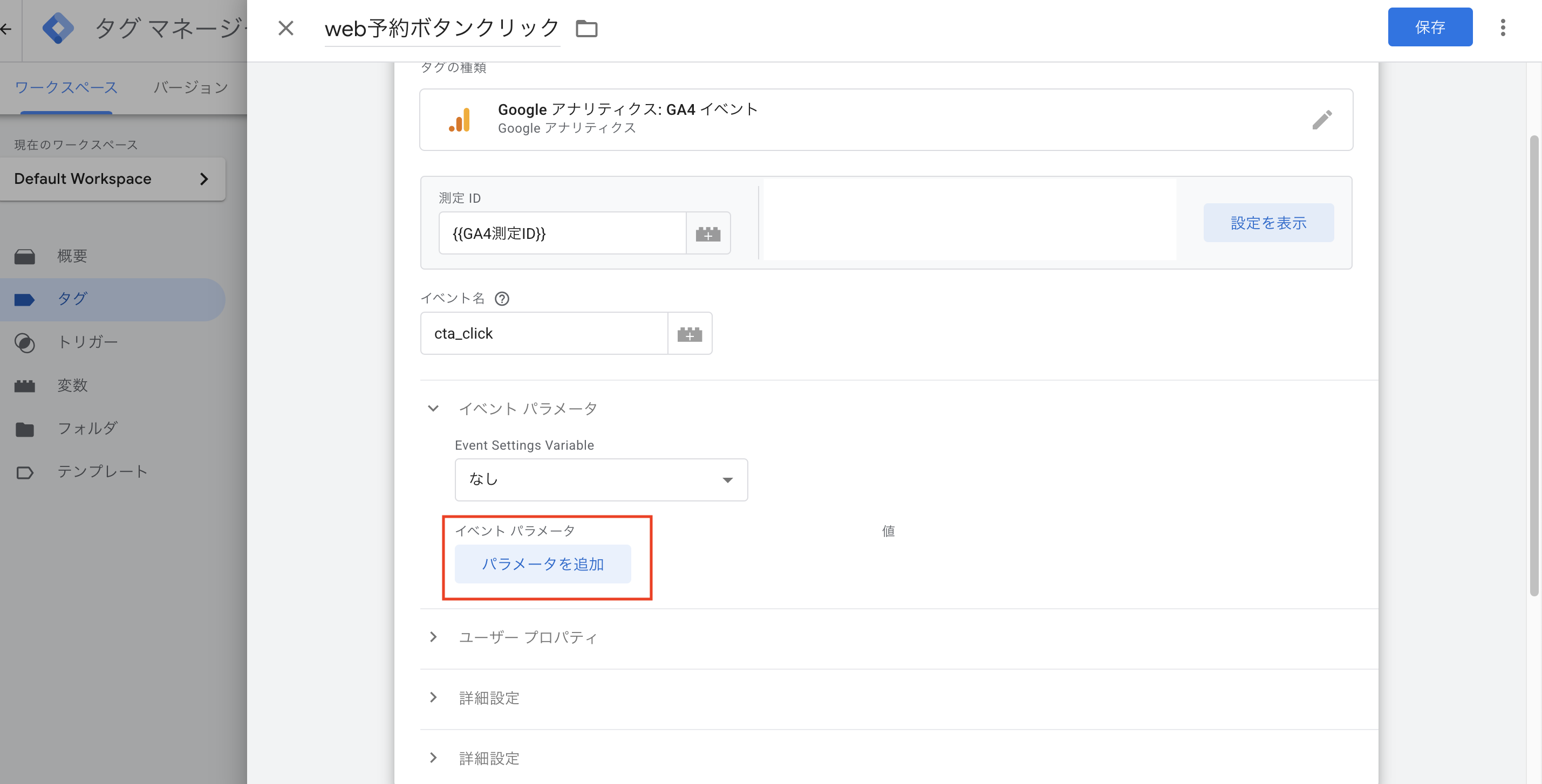Click the back arrow in the top left

6,28
